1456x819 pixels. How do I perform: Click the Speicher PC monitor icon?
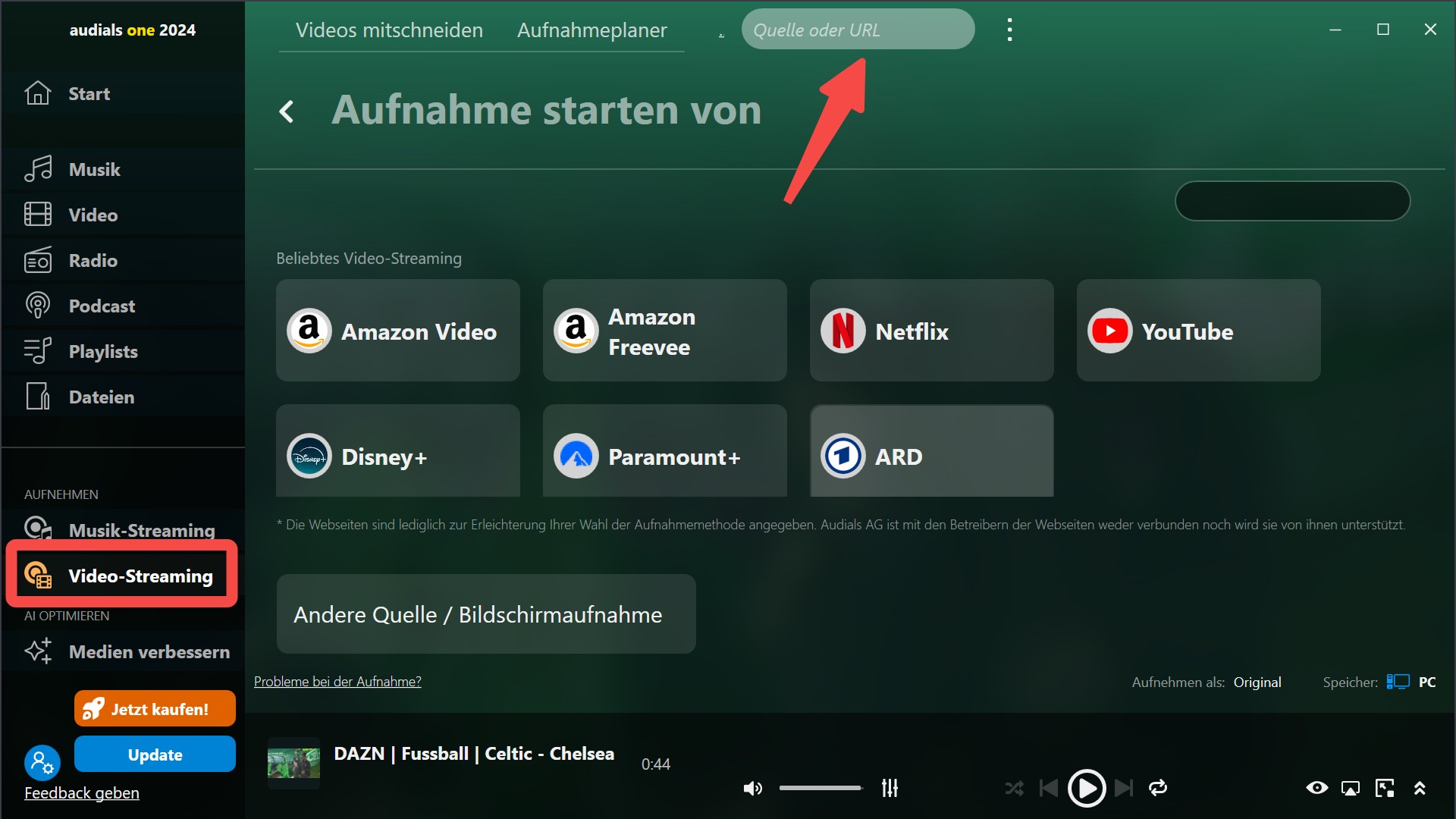point(1398,682)
